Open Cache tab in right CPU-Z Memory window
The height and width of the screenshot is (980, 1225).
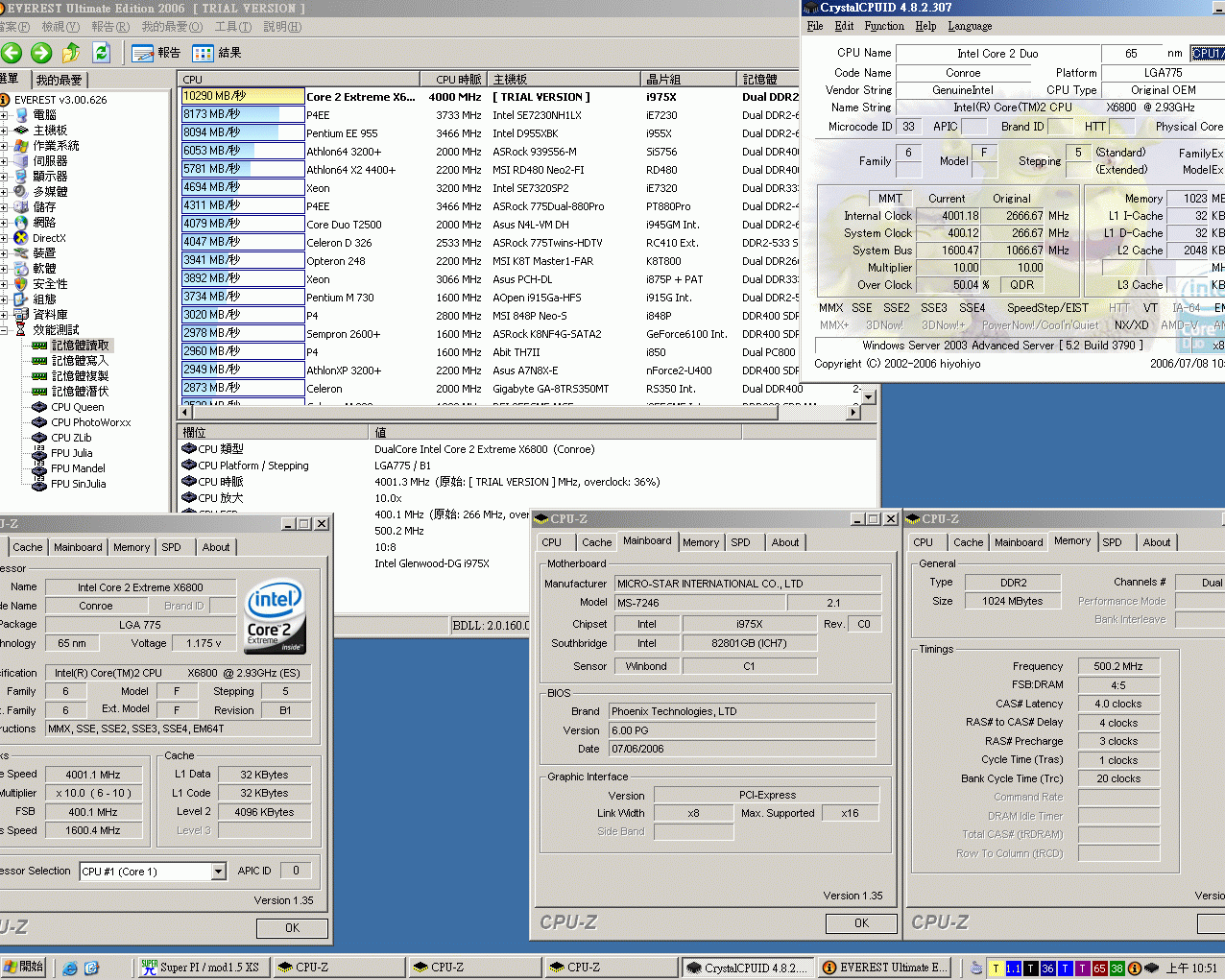pyautogui.click(x=968, y=542)
